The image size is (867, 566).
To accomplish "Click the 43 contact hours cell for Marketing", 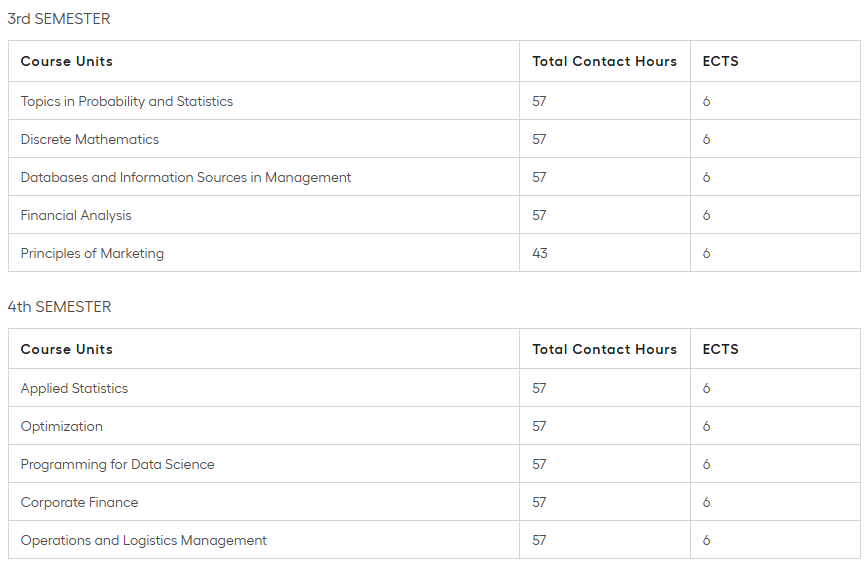I will click(x=540, y=253).
